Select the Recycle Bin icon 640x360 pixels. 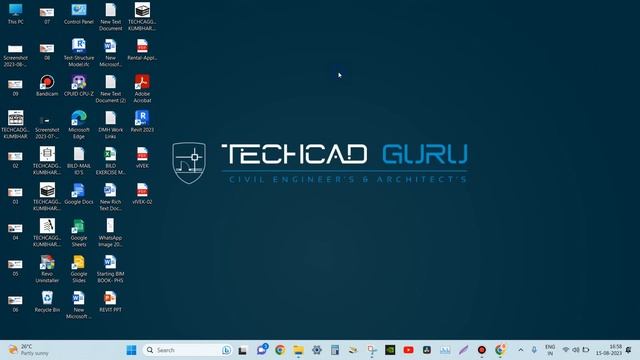tap(47, 302)
